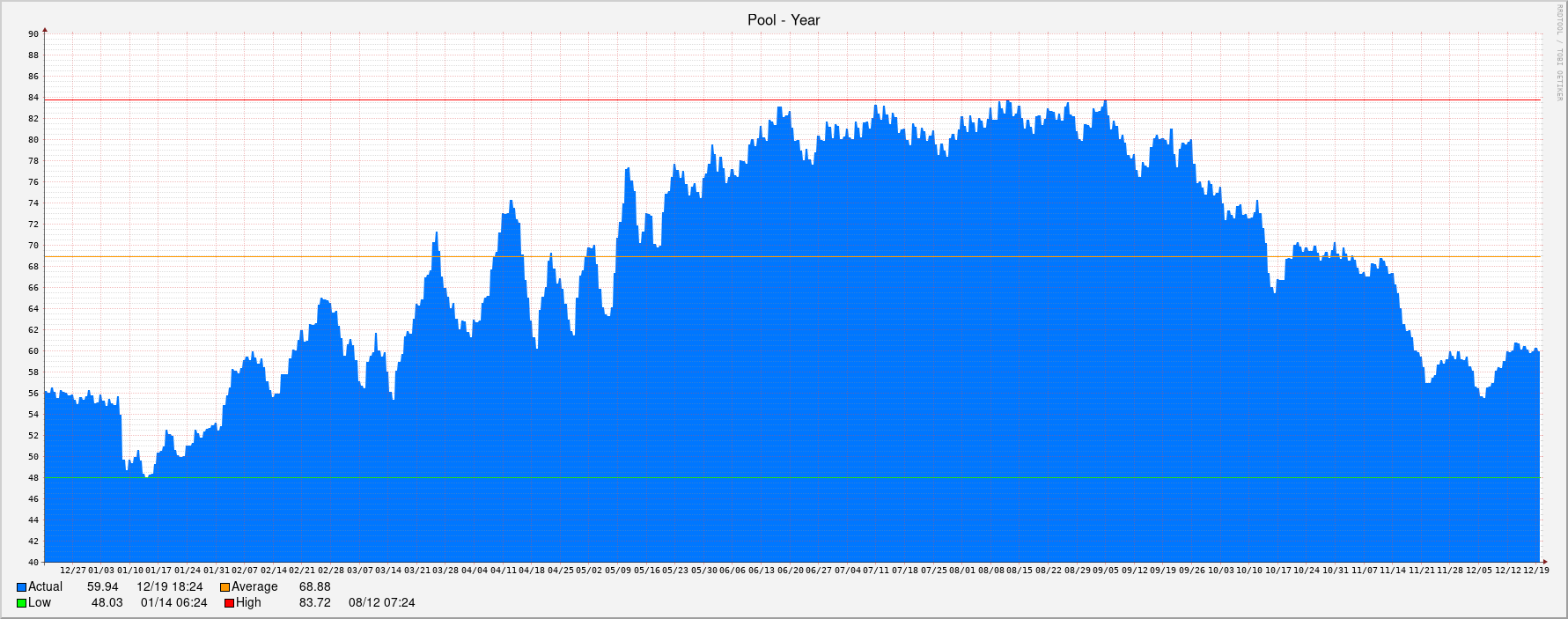Viewport: 1568px width, 619px height.
Task: Click the "High" legend label text
Action: pyautogui.click(x=248, y=603)
